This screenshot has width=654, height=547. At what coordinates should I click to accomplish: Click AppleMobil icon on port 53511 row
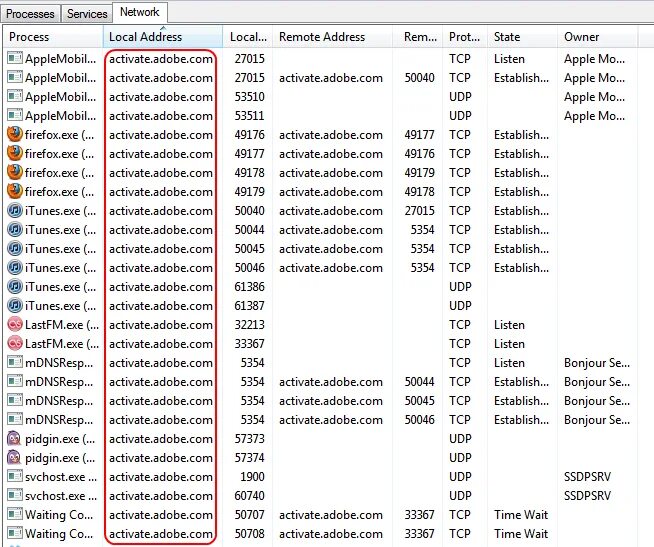pyautogui.click(x=15, y=115)
